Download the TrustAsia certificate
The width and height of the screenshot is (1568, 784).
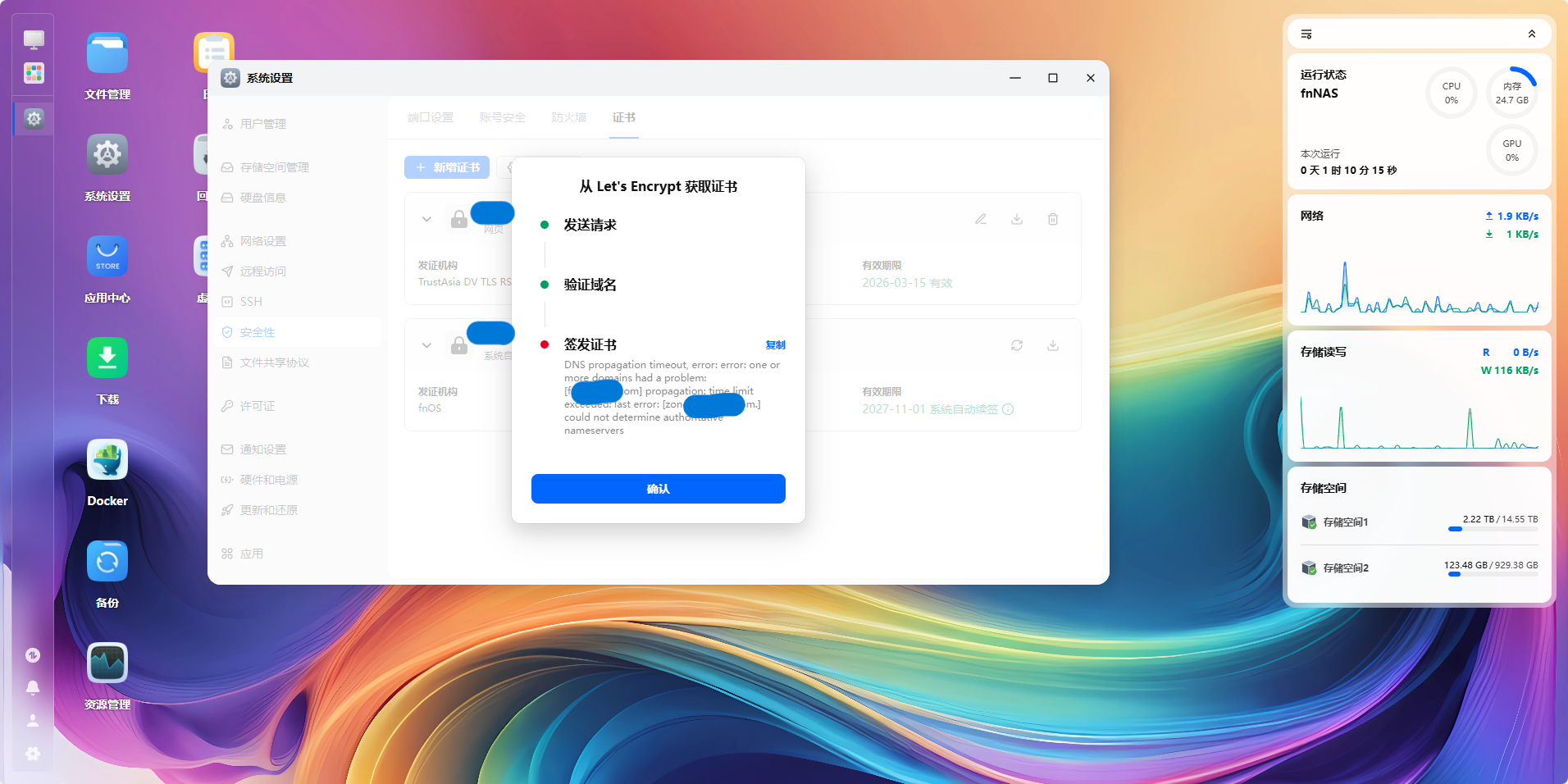click(x=1017, y=219)
